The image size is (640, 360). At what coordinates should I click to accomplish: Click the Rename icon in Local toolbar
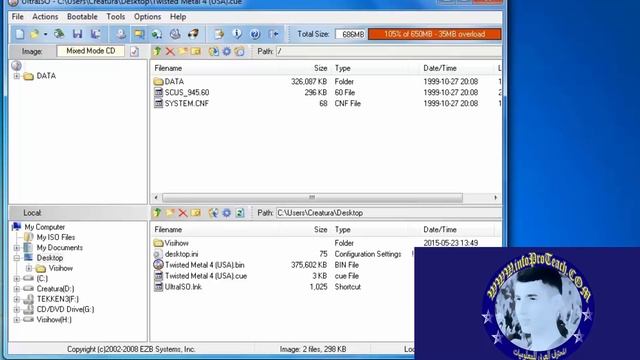(x=196, y=213)
